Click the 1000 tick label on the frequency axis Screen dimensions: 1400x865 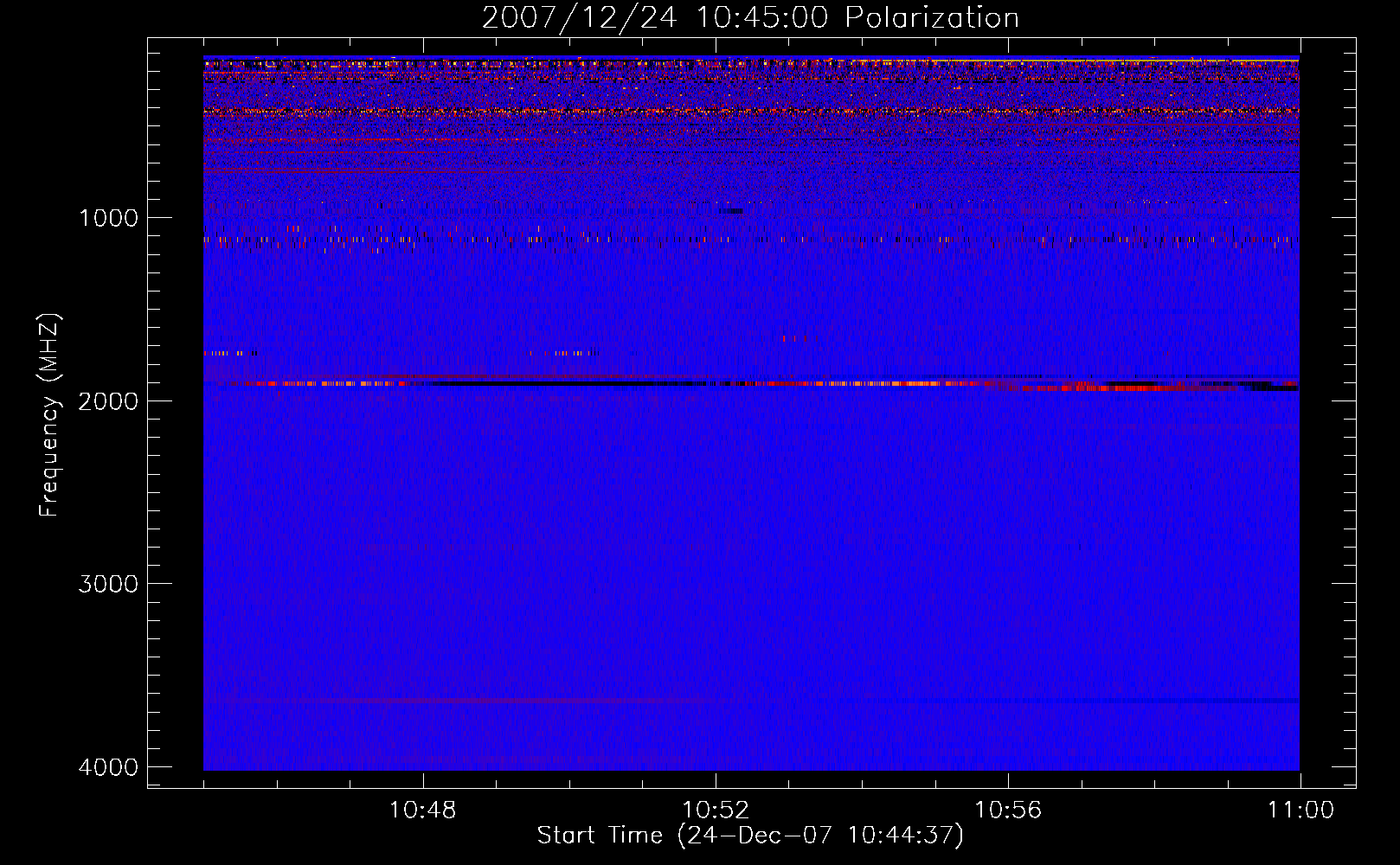[108, 217]
